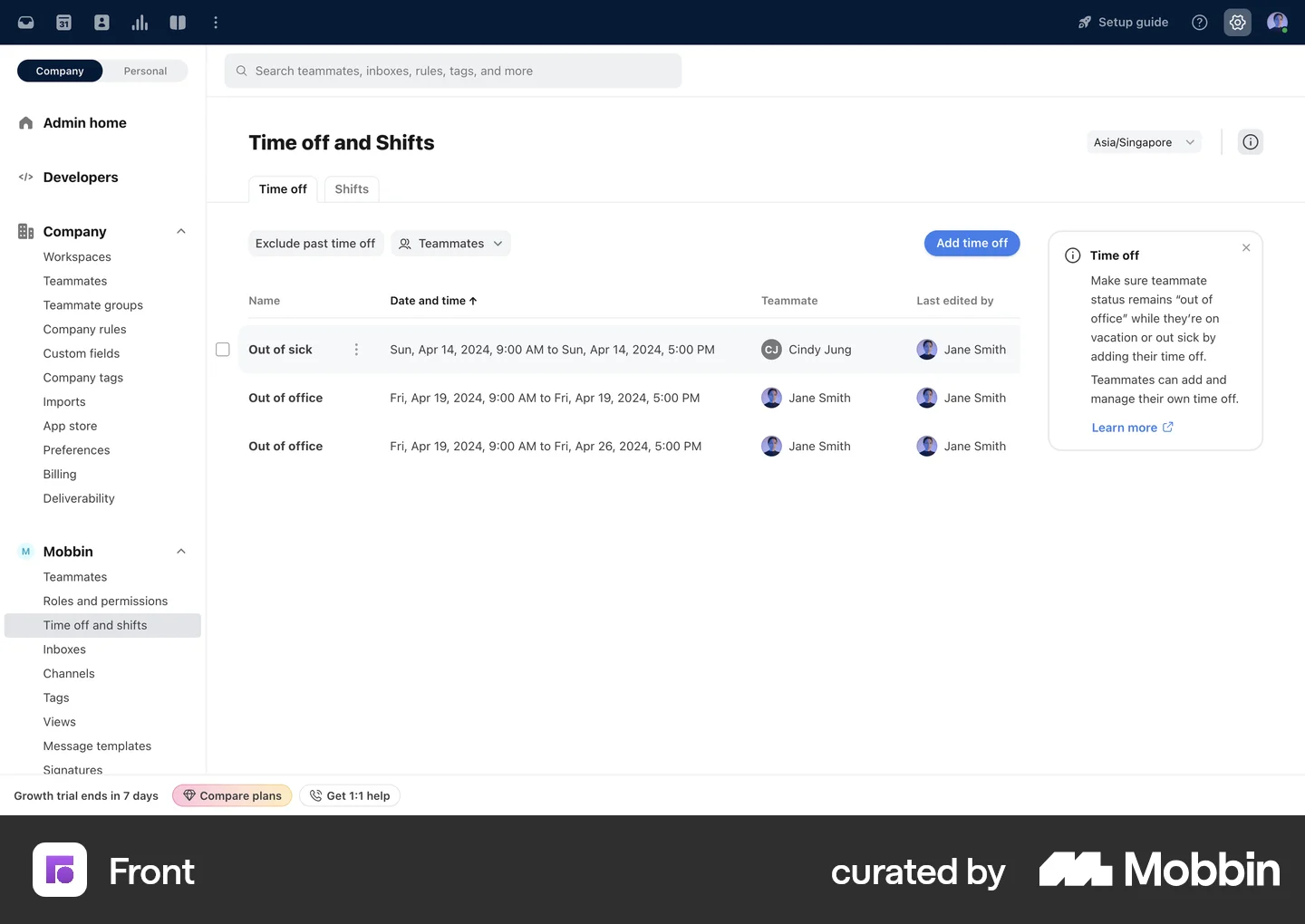Open the three-dot more menu in top bar
This screenshot has width=1305, height=924.
point(216,23)
